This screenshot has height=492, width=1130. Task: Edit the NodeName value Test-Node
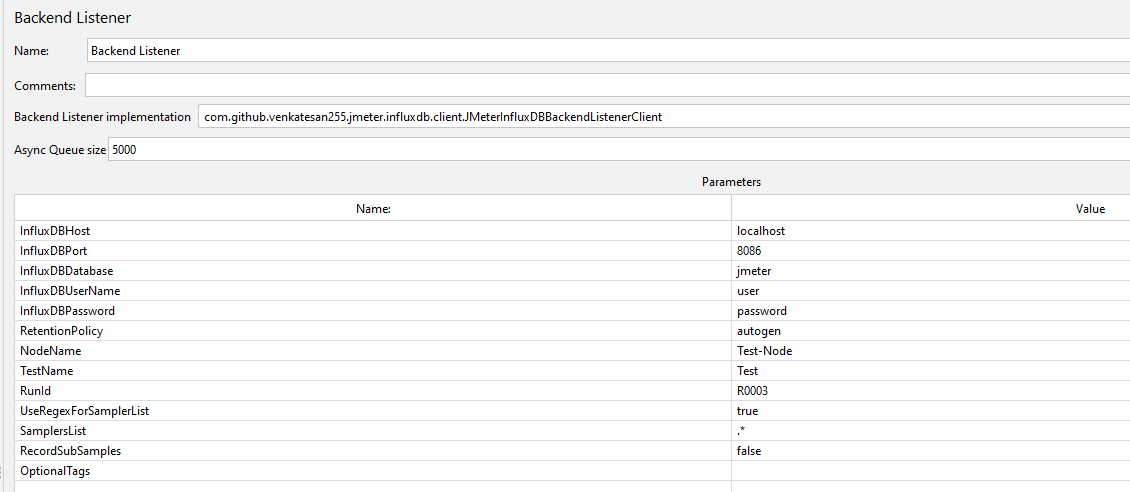point(764,351)
